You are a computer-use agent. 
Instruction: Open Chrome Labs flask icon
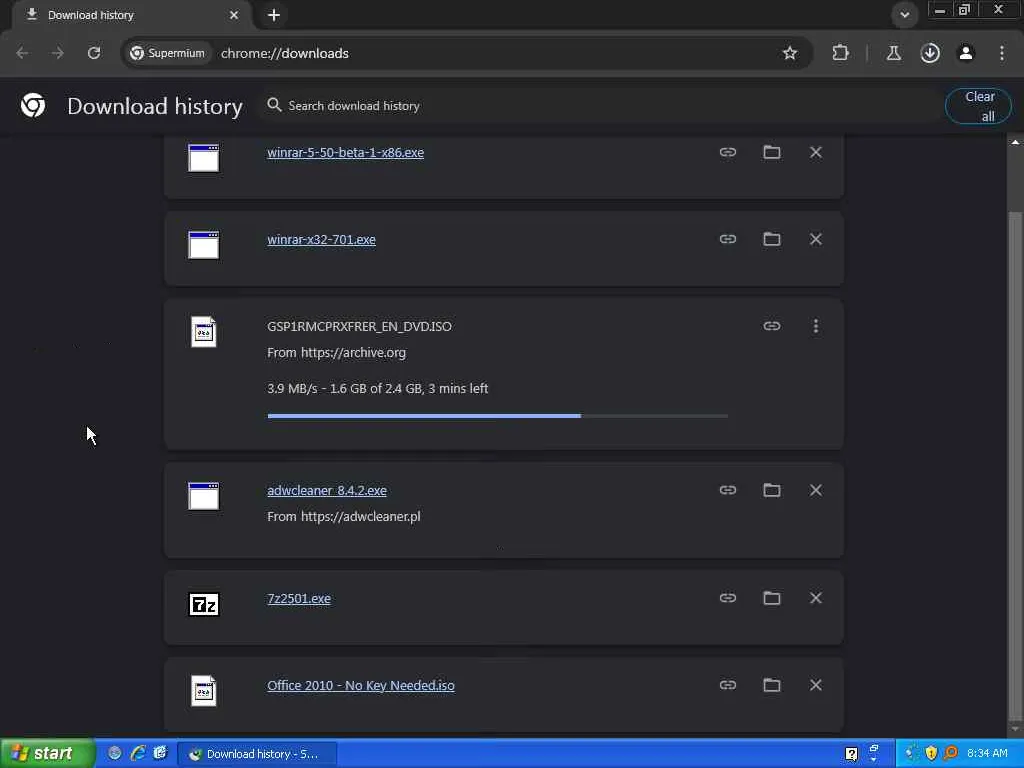894,53
